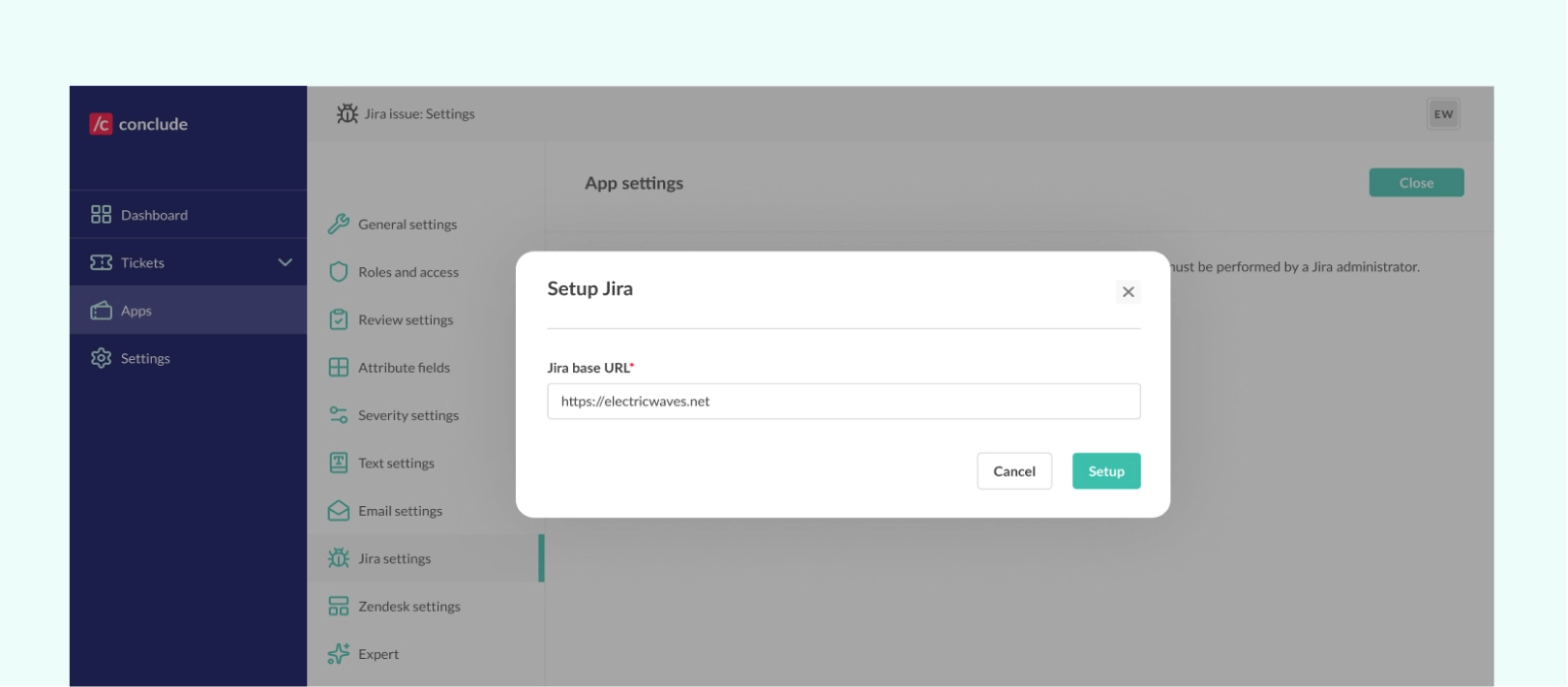
Task: Expand the Tickets submenu chevron
Action: (285, 262)
